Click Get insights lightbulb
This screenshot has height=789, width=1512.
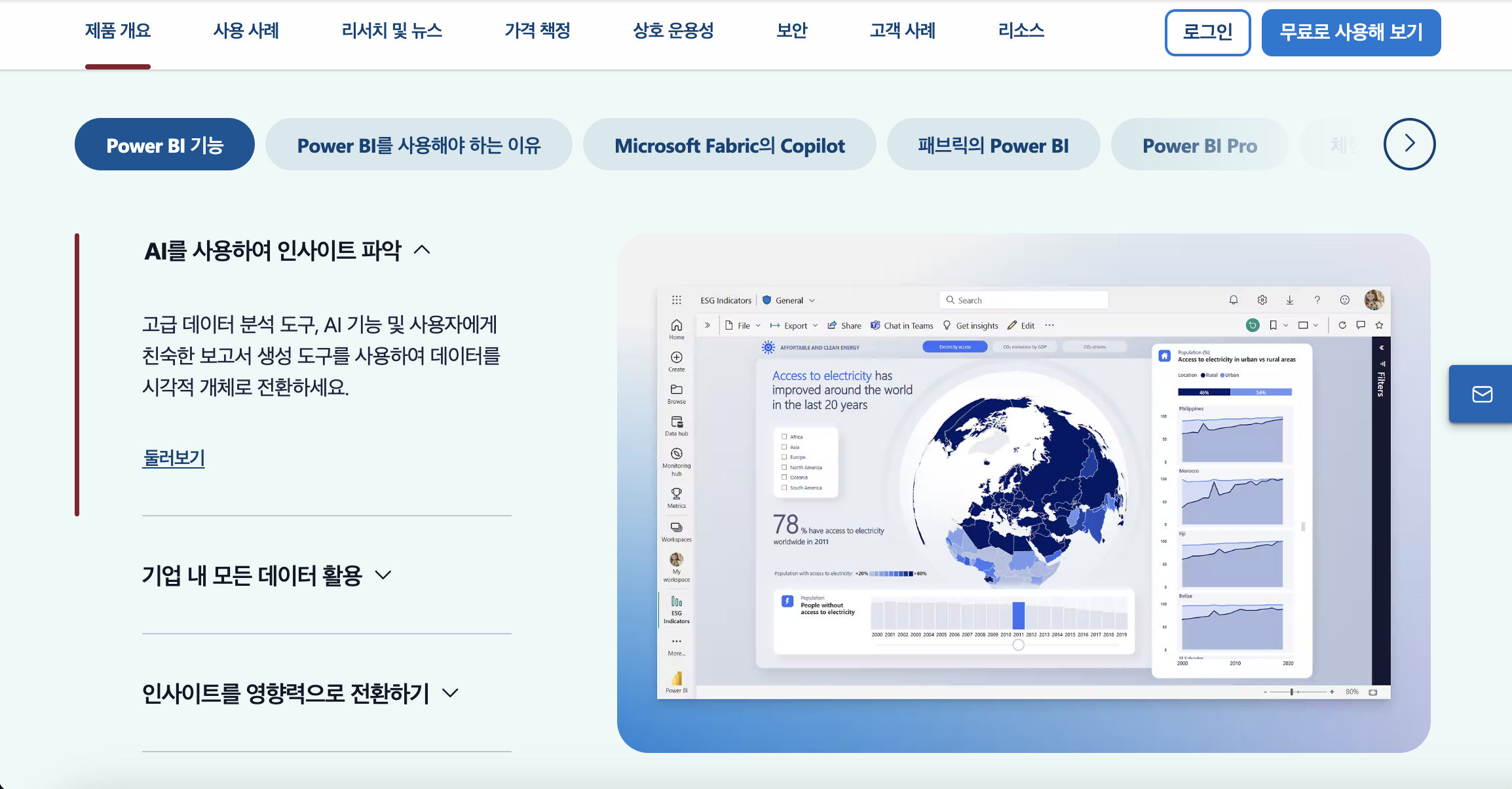(970, 326)
